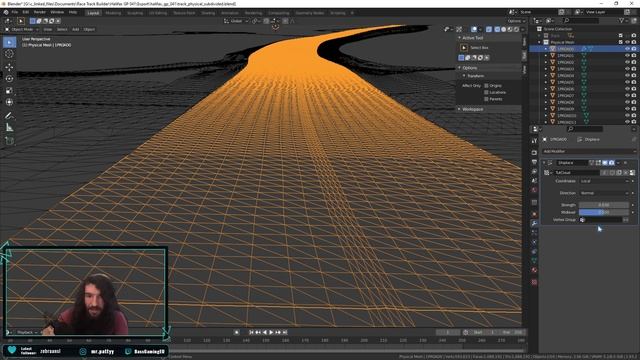This screenshot has height=360, width=640.
Task: Open the viewport Object menu
Action: click(89, 29)
